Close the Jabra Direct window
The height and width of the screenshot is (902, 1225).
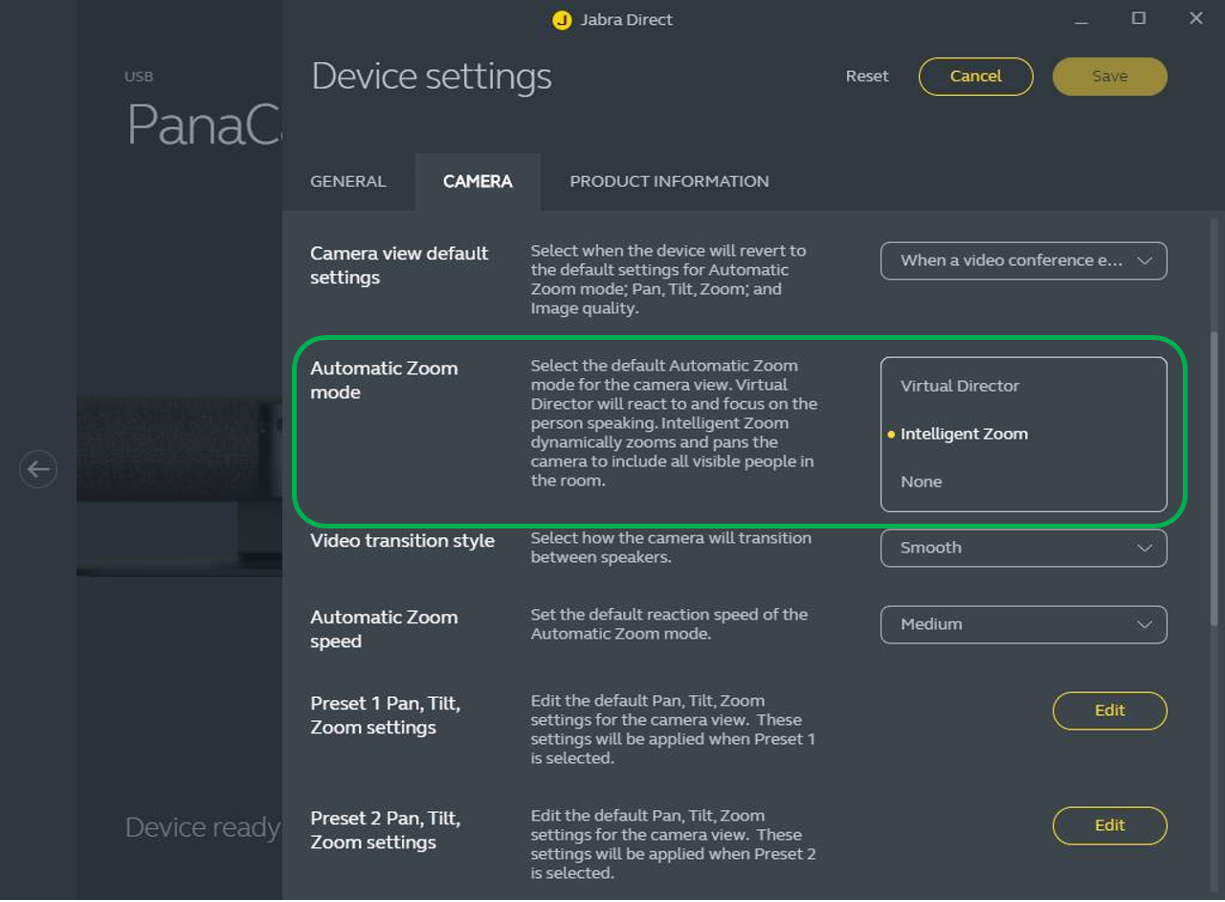[1195, 19]
